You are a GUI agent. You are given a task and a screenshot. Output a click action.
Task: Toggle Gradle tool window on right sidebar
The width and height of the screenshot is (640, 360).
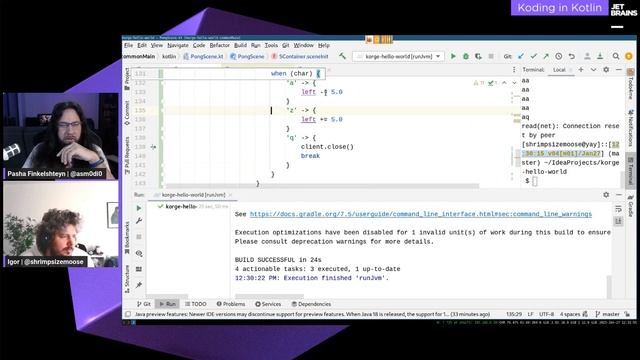[631, 206]
